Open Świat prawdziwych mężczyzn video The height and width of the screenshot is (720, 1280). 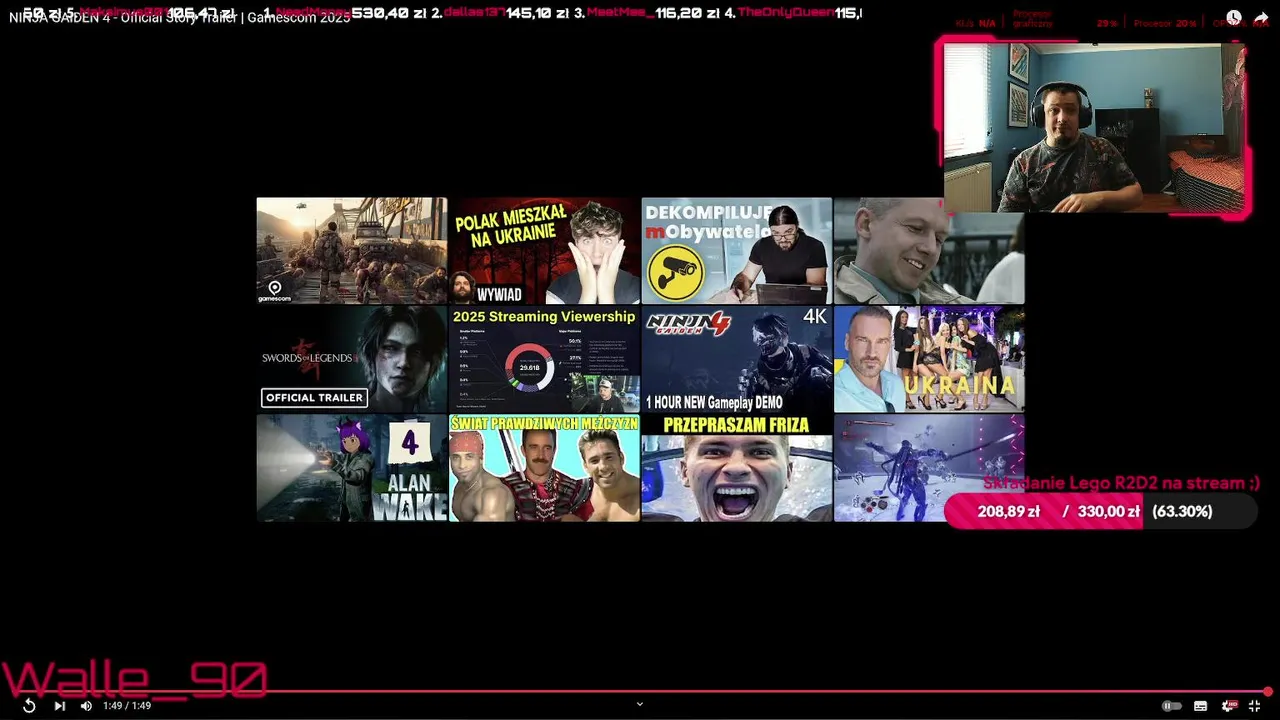click(x=544, y=468)
